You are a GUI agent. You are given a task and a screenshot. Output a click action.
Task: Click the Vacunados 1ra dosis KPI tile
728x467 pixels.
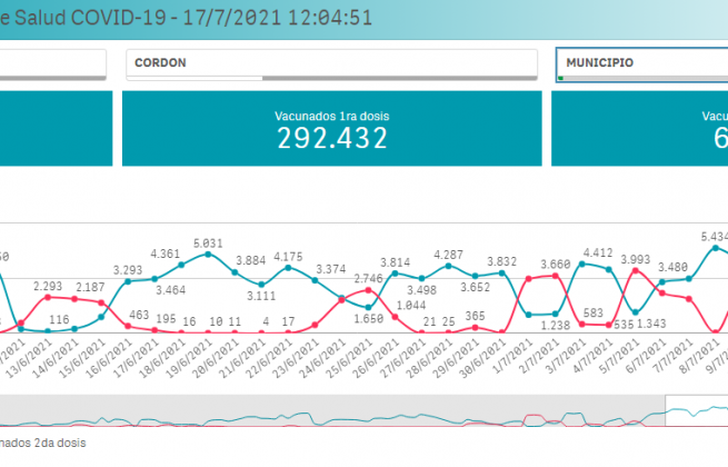tap(332, 128)
